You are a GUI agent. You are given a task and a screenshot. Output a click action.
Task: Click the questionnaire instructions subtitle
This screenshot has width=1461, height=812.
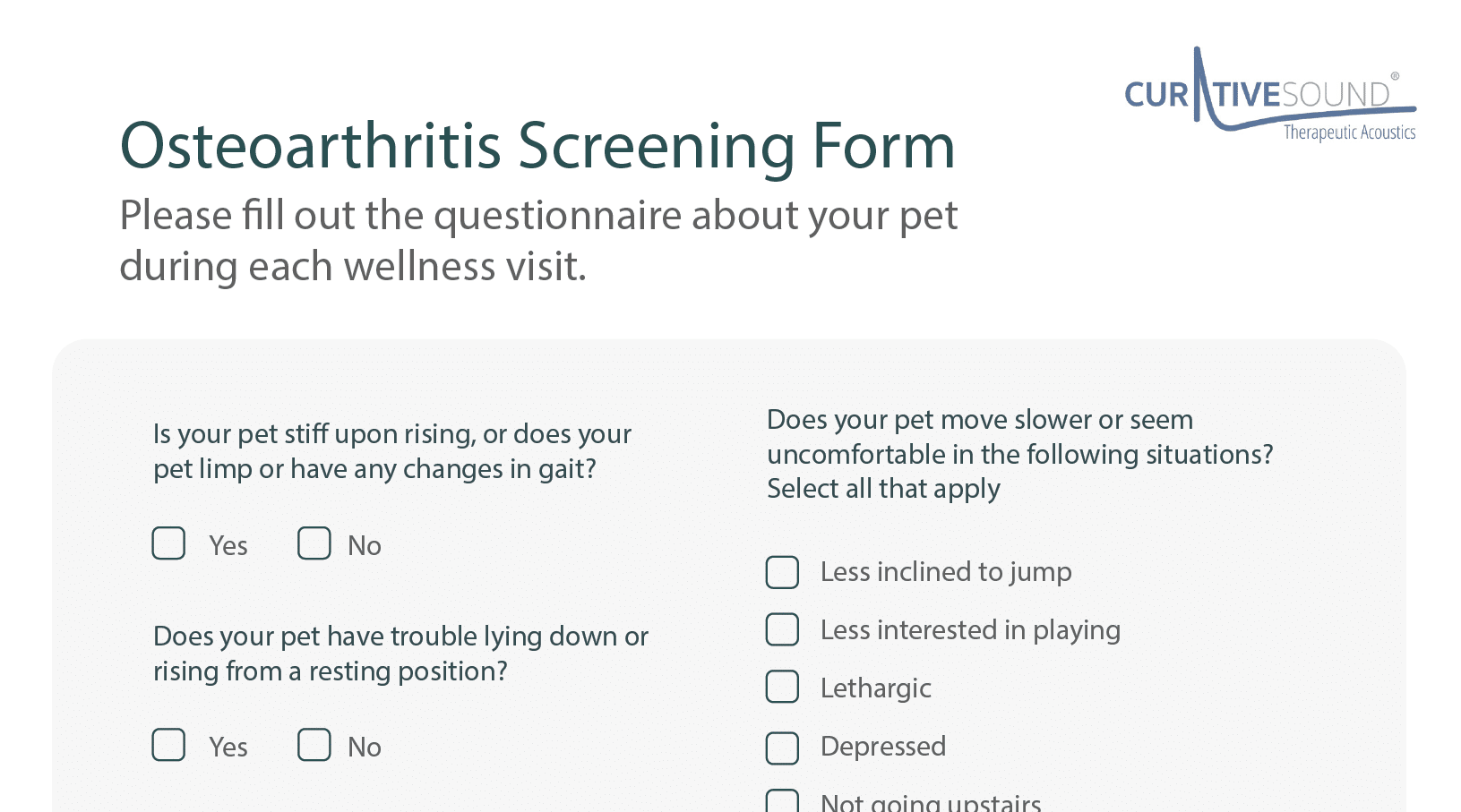537,240
